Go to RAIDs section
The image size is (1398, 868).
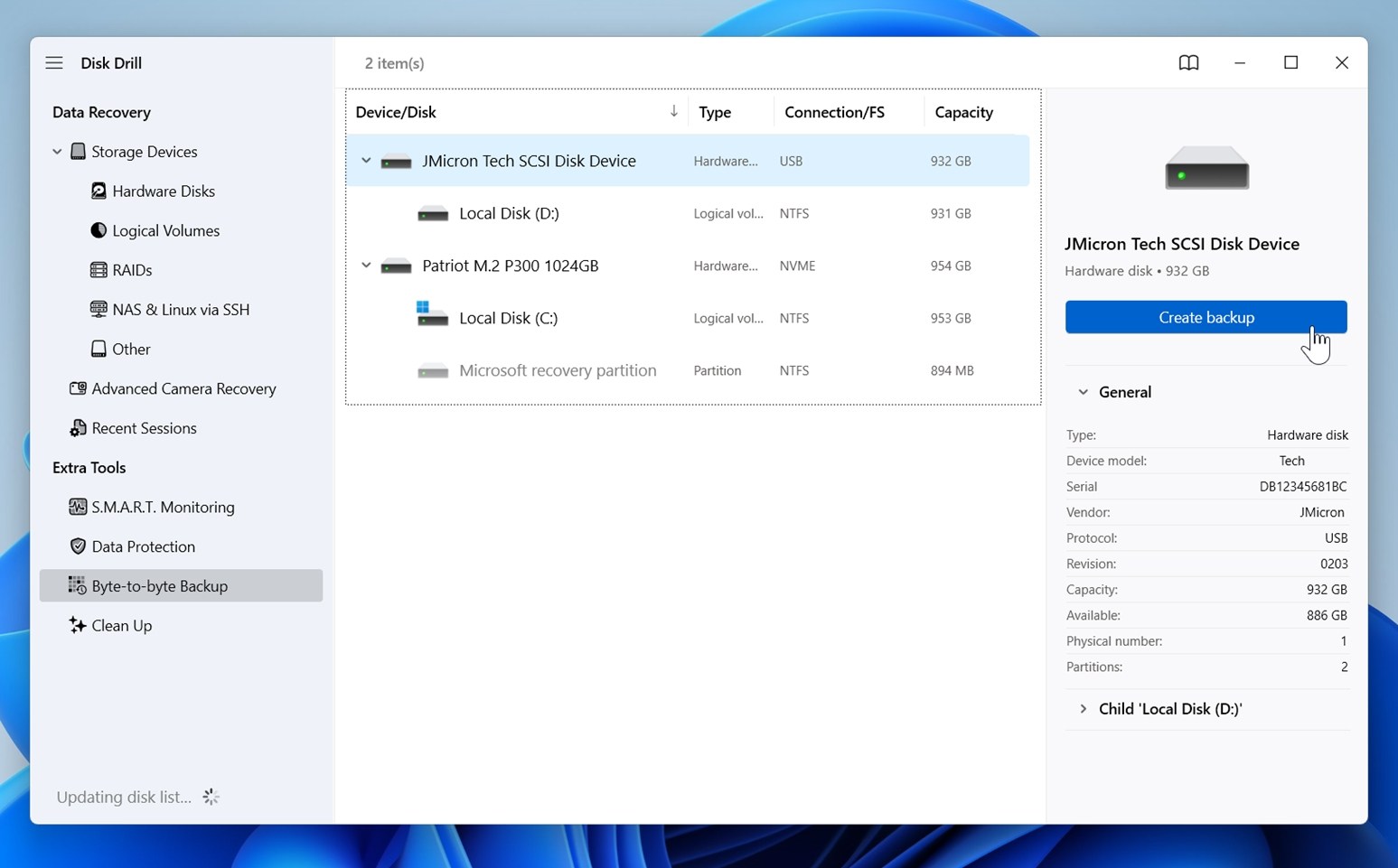click(x=132, y=270)
